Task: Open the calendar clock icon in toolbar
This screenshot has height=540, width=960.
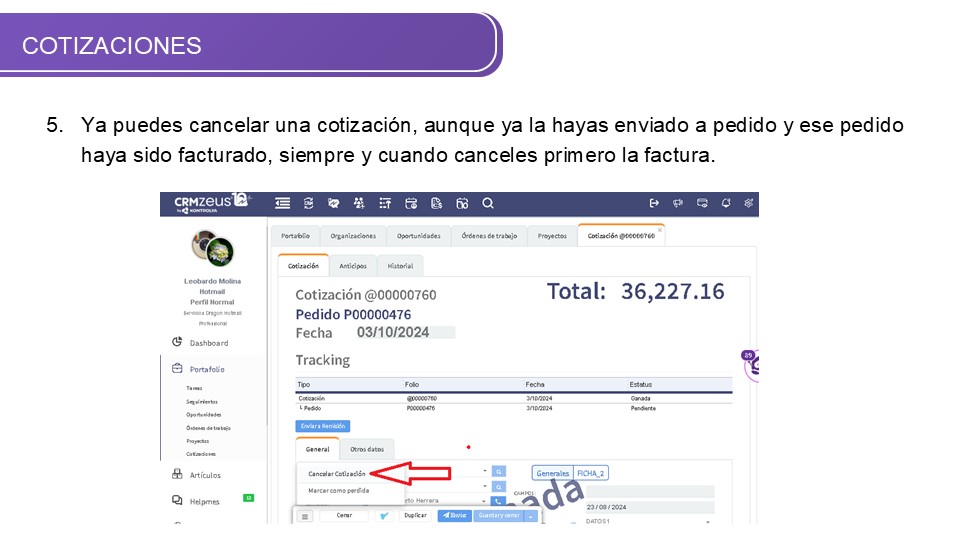Action: 411,203
